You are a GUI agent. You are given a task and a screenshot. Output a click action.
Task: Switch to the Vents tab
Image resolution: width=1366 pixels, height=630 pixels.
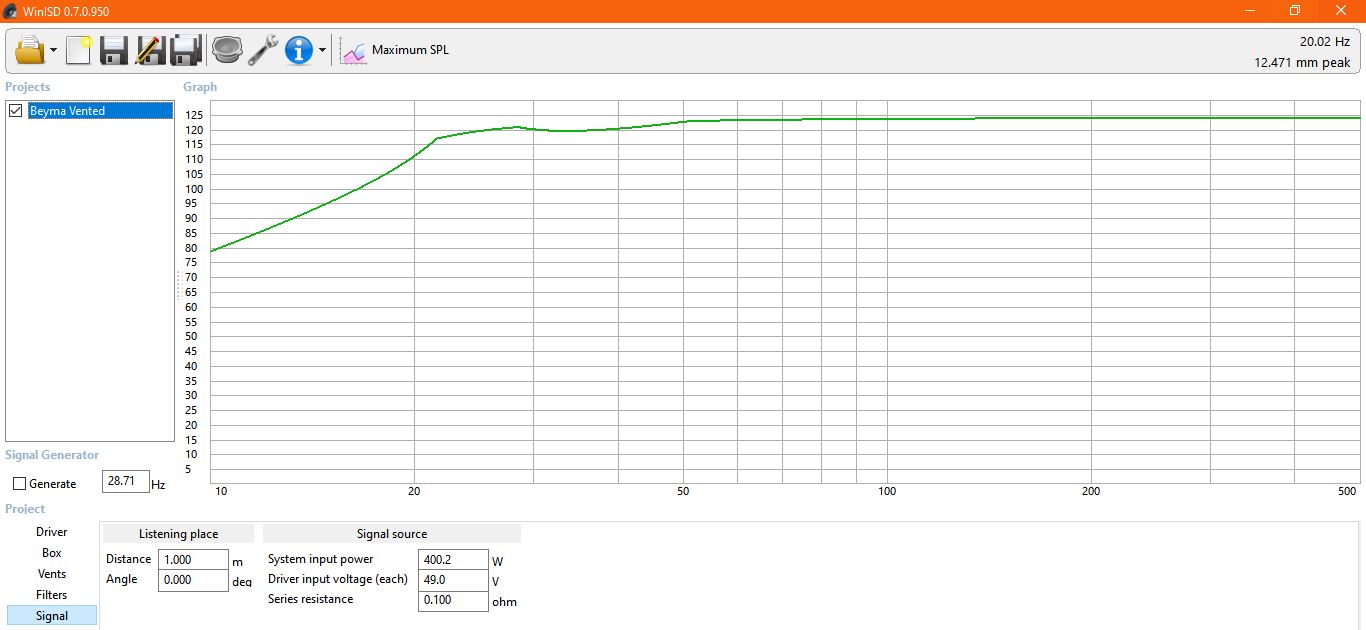click(52, 574)
